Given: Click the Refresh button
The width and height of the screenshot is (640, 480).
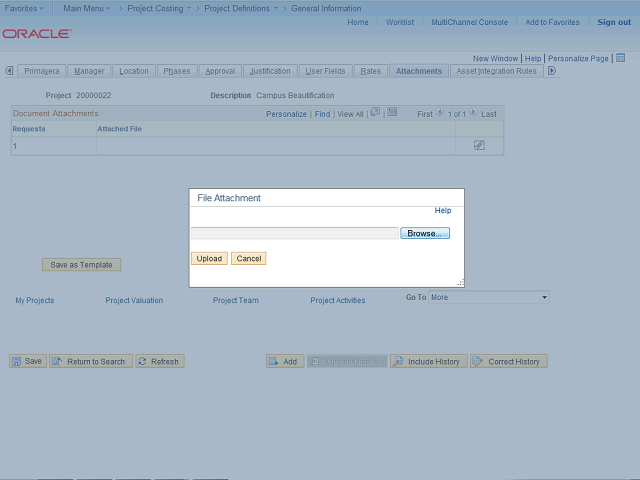Looking at the screenshot, I should [160, 361].
